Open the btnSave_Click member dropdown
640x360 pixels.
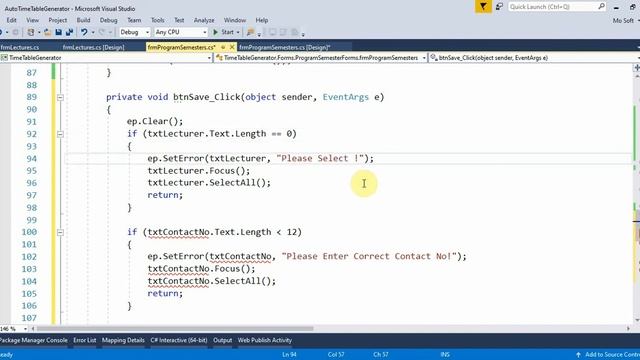(x=535, y=58)
